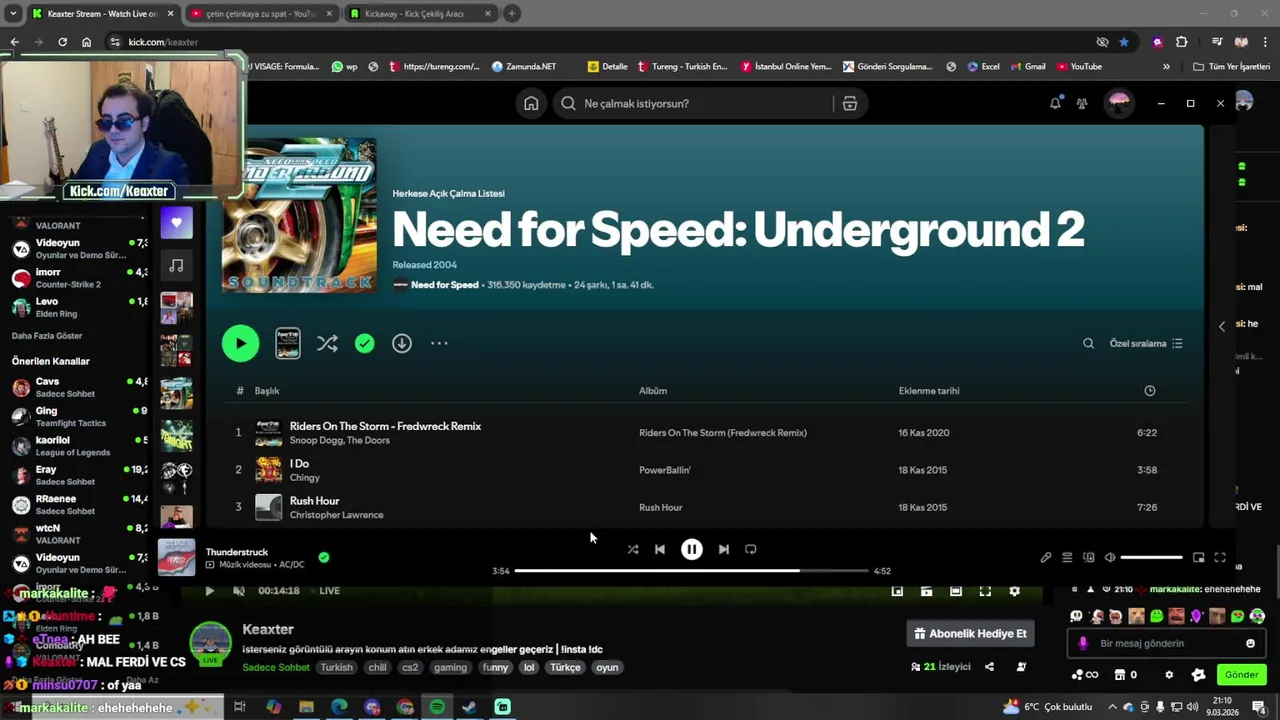
Task: Toggle shuffle in player bar
Action: [633, 549]
